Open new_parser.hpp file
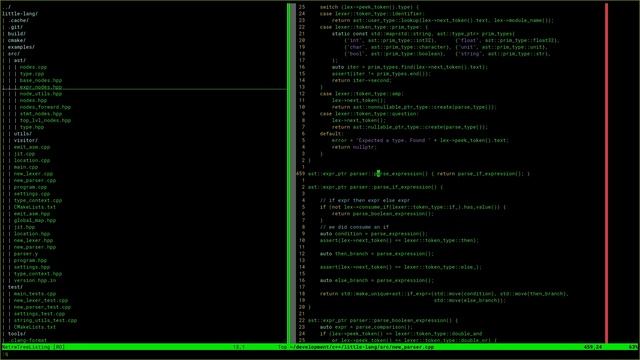The width and height of the screenshot is (640, 360). tap(35, 247)
